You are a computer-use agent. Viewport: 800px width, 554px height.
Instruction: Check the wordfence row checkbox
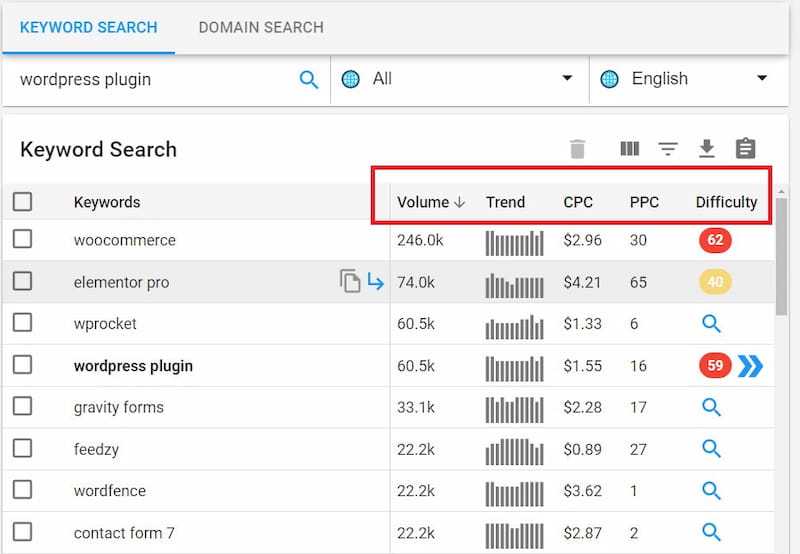click(22, 490)
